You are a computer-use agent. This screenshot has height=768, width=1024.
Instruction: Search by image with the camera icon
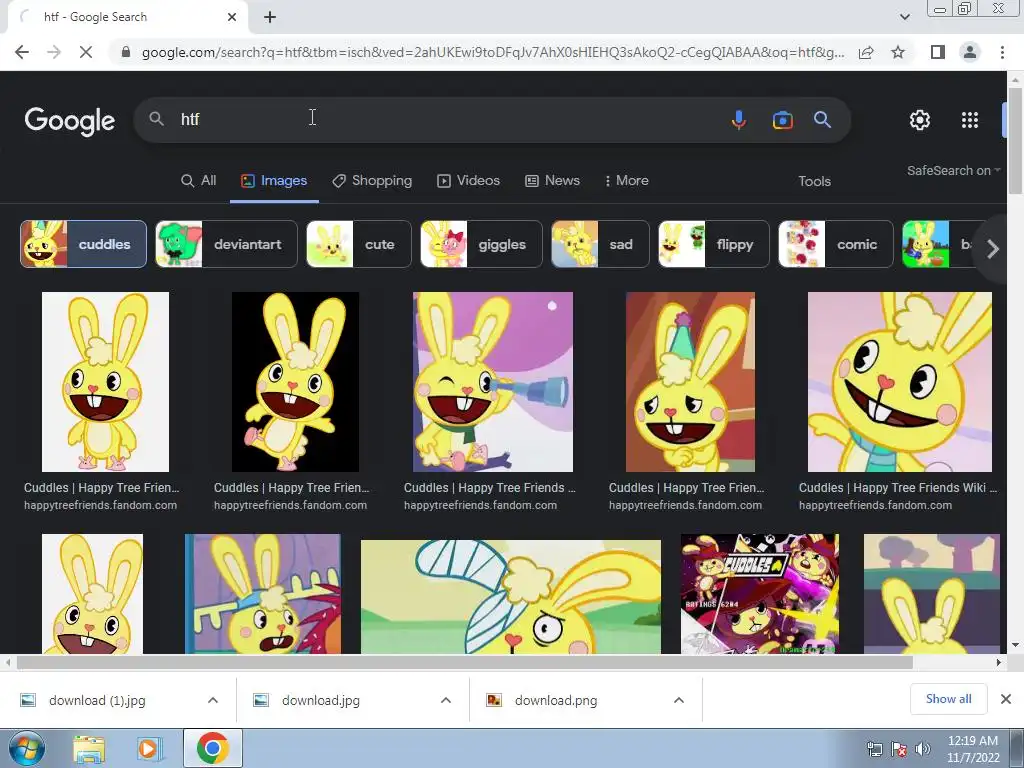click(x=782, y=120)
